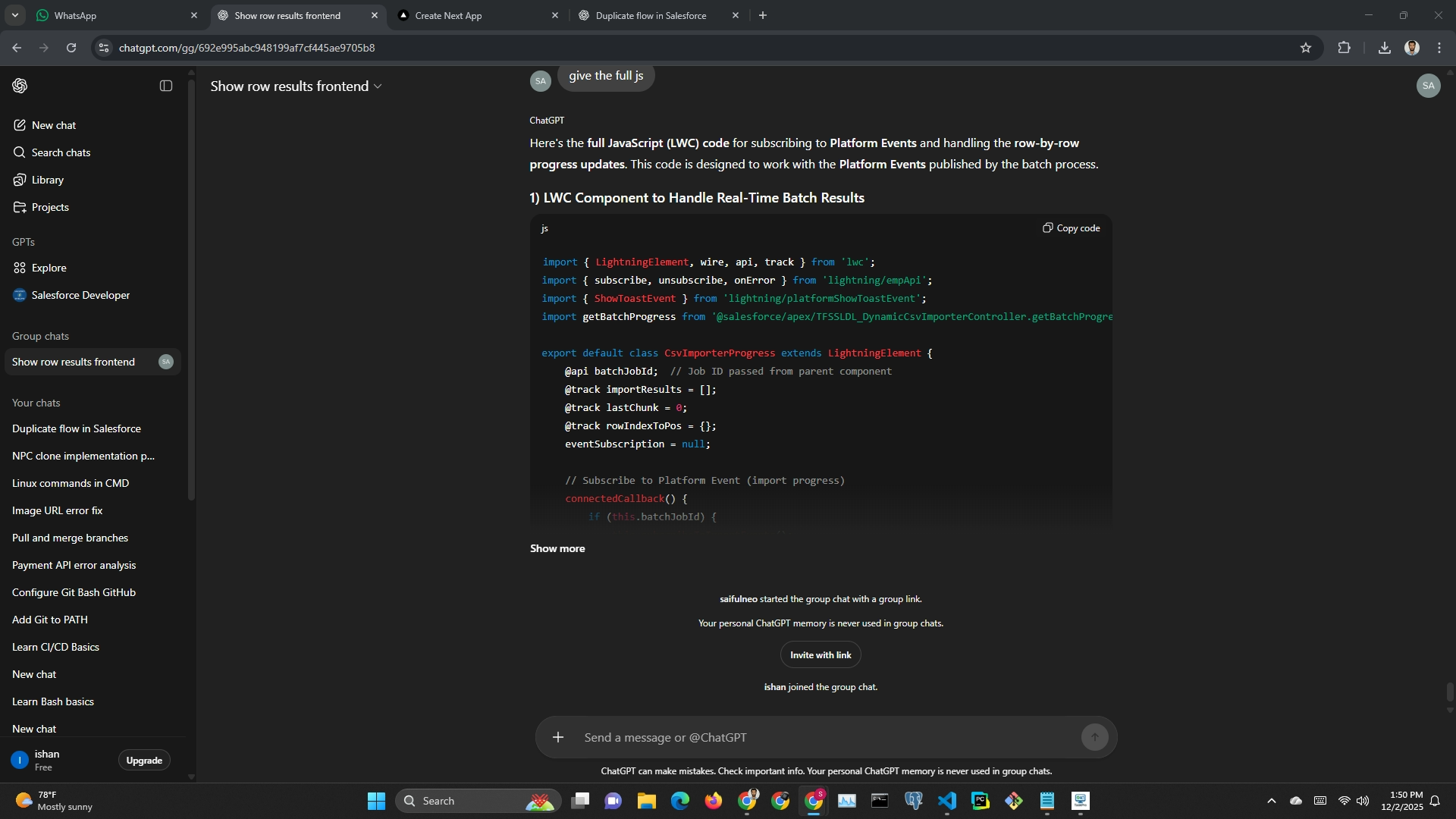Open the Library section

[x=47, y=180]
